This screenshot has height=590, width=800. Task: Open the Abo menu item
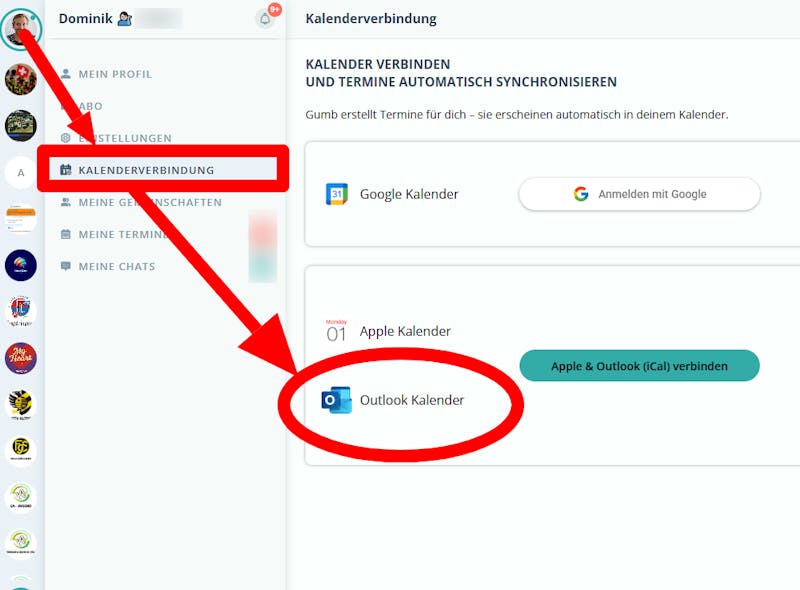click(90, 106)
